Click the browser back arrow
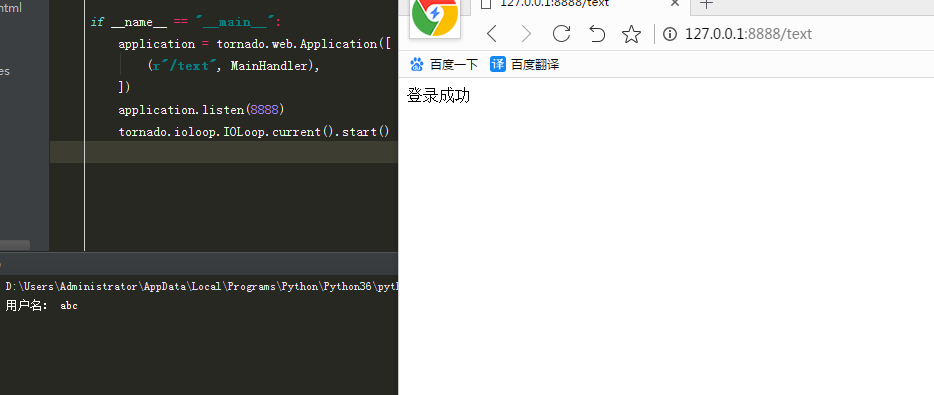This screenshot has height=395, width=934. click(491, 34)
